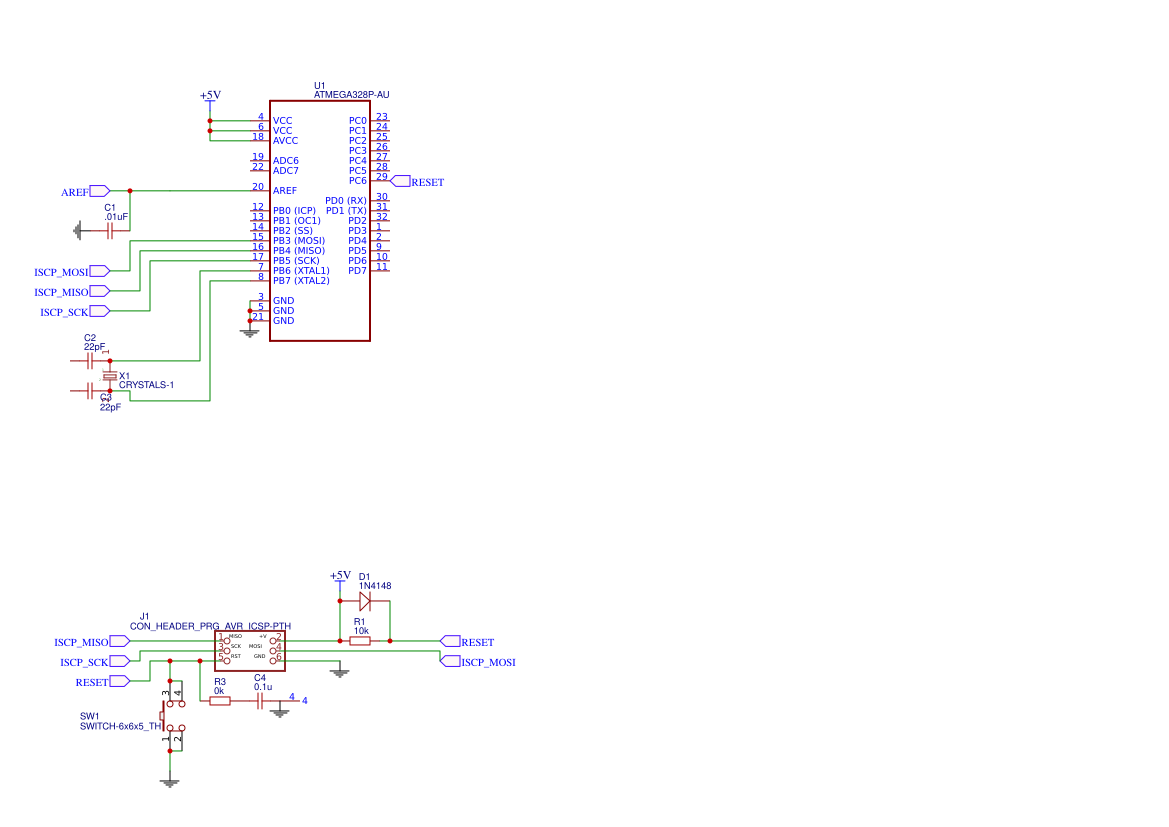Click the ATMEGA328P-AU part name text

tap(351, 95)
